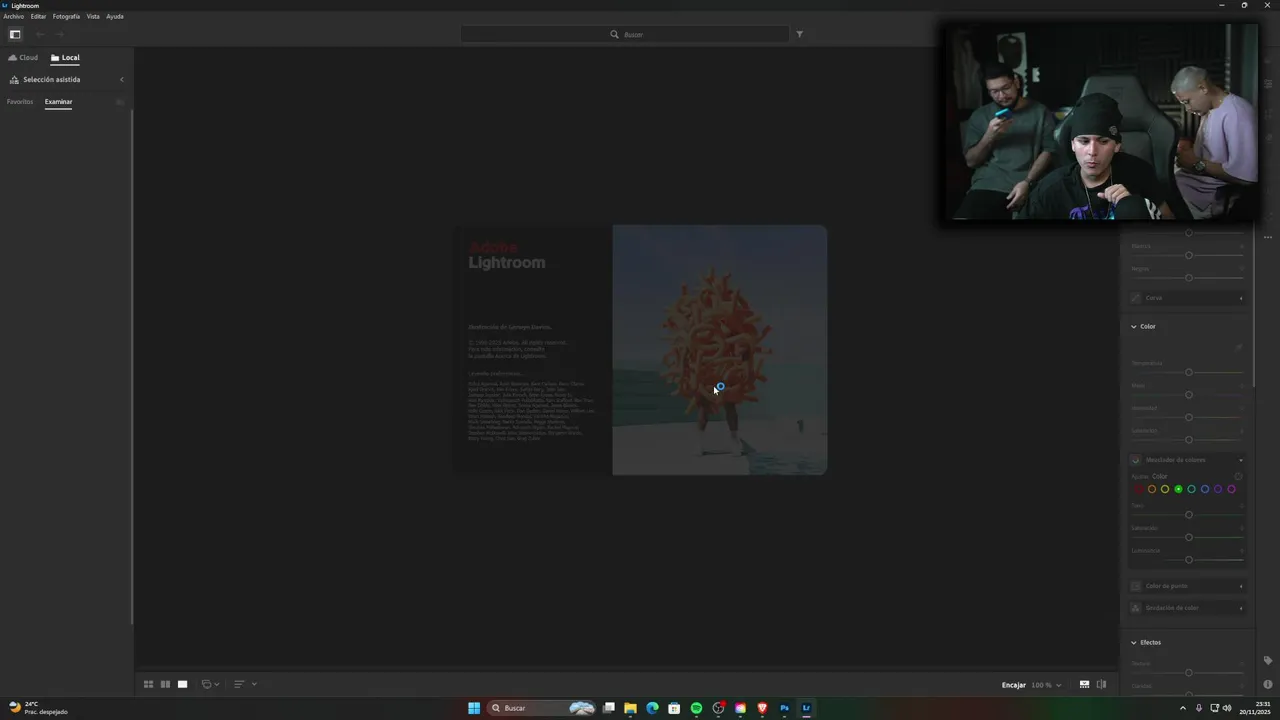Collapse the Selección asistida arrow
The height and width of the screenshot is (720, 1280).
tap(122, 80)
